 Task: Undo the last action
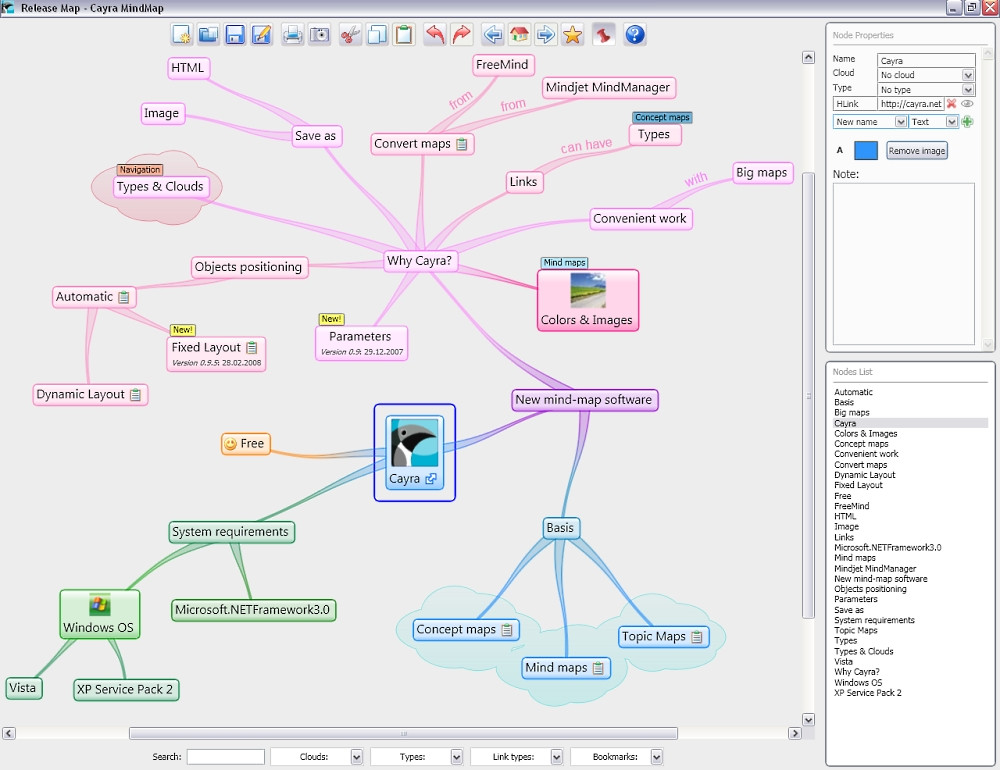click(x=434, y=35)
